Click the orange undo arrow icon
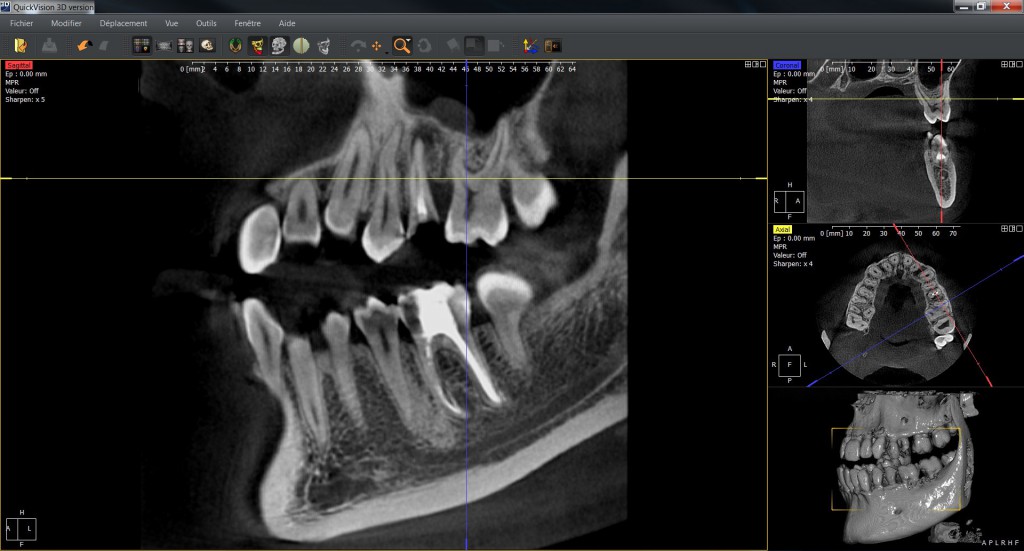The width and height of the screenshot is (1024, 551). [x=84, y=45]
